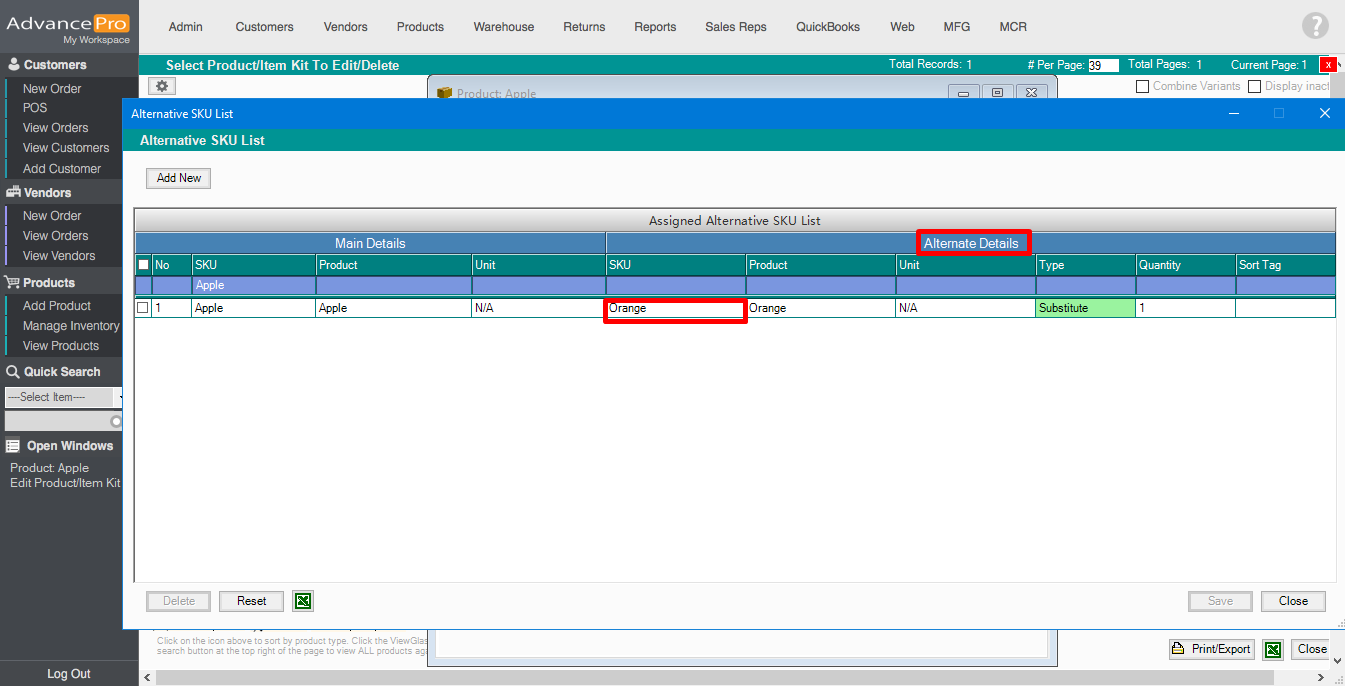Open the Select Item dropdown
The image size is (1345, 686).
coord(64,397)
